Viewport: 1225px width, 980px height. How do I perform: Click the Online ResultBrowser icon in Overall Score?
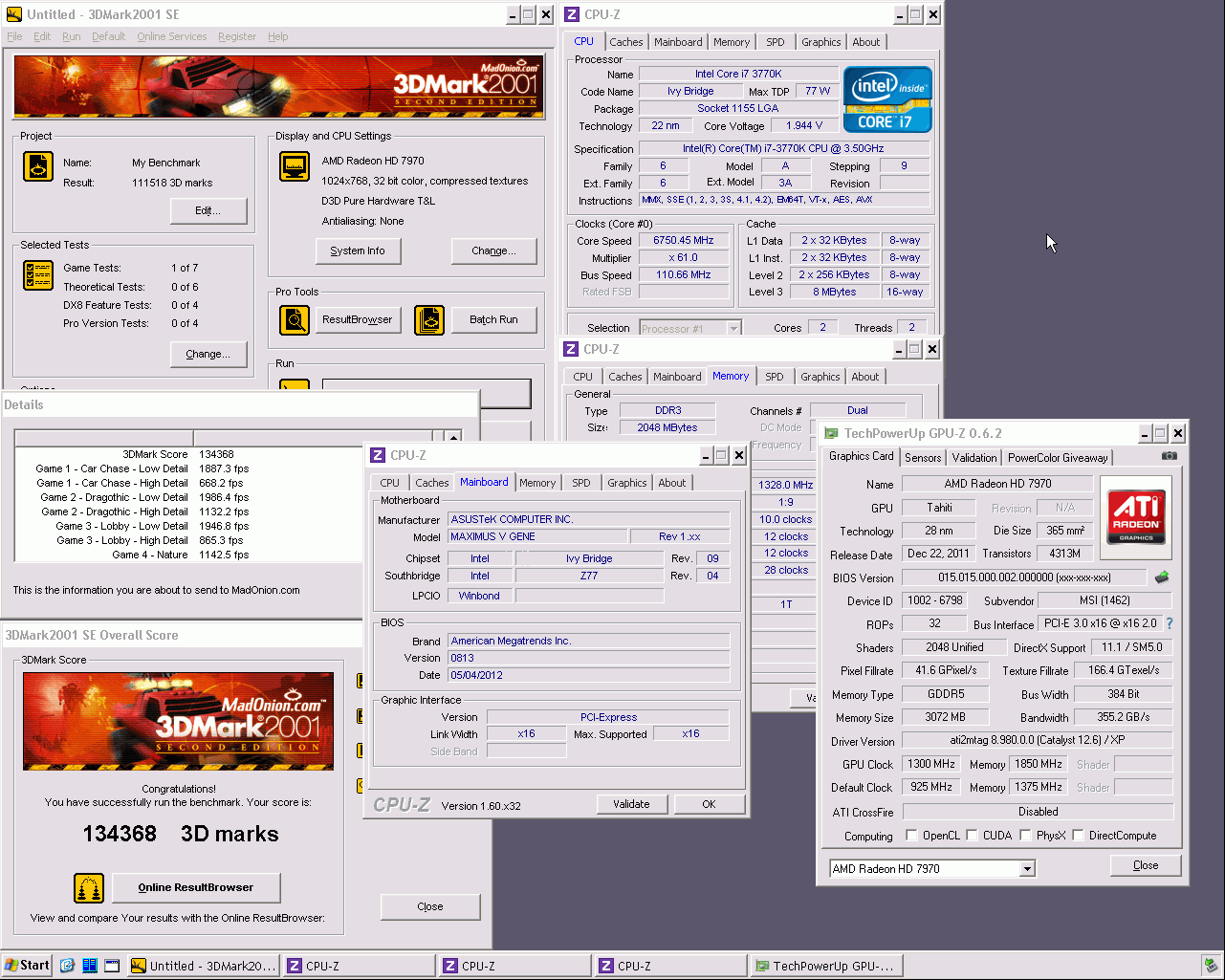pyautogui.click(x=89, y=888)
